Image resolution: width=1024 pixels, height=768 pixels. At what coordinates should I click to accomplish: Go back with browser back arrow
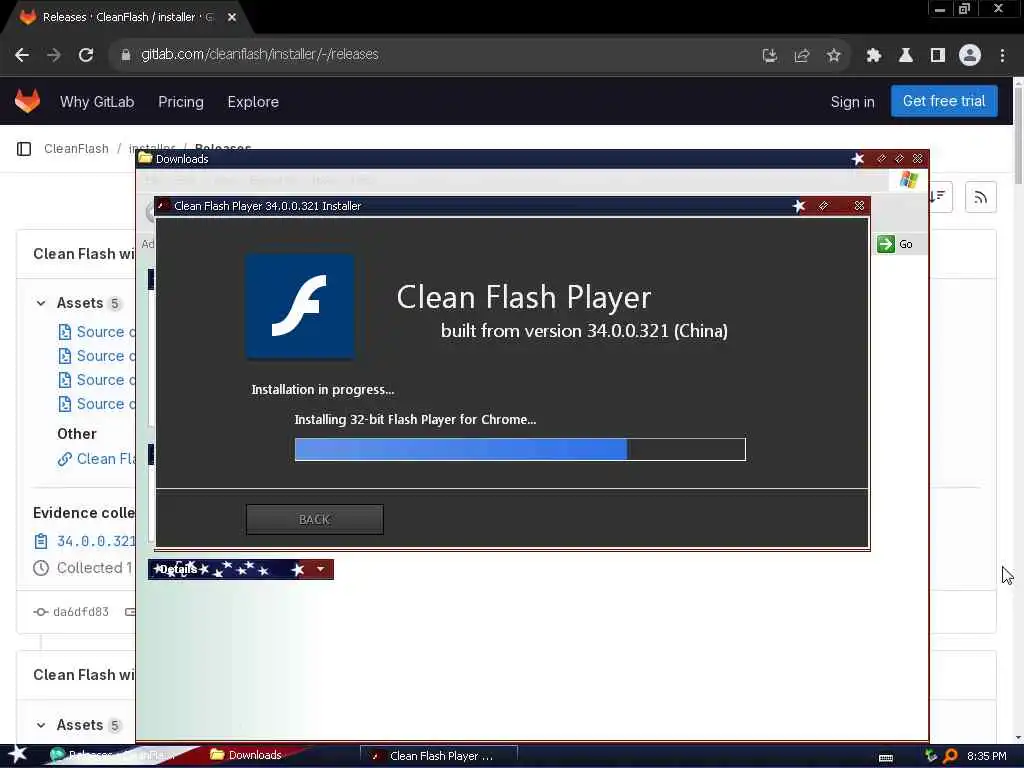[x=22, y=55]
